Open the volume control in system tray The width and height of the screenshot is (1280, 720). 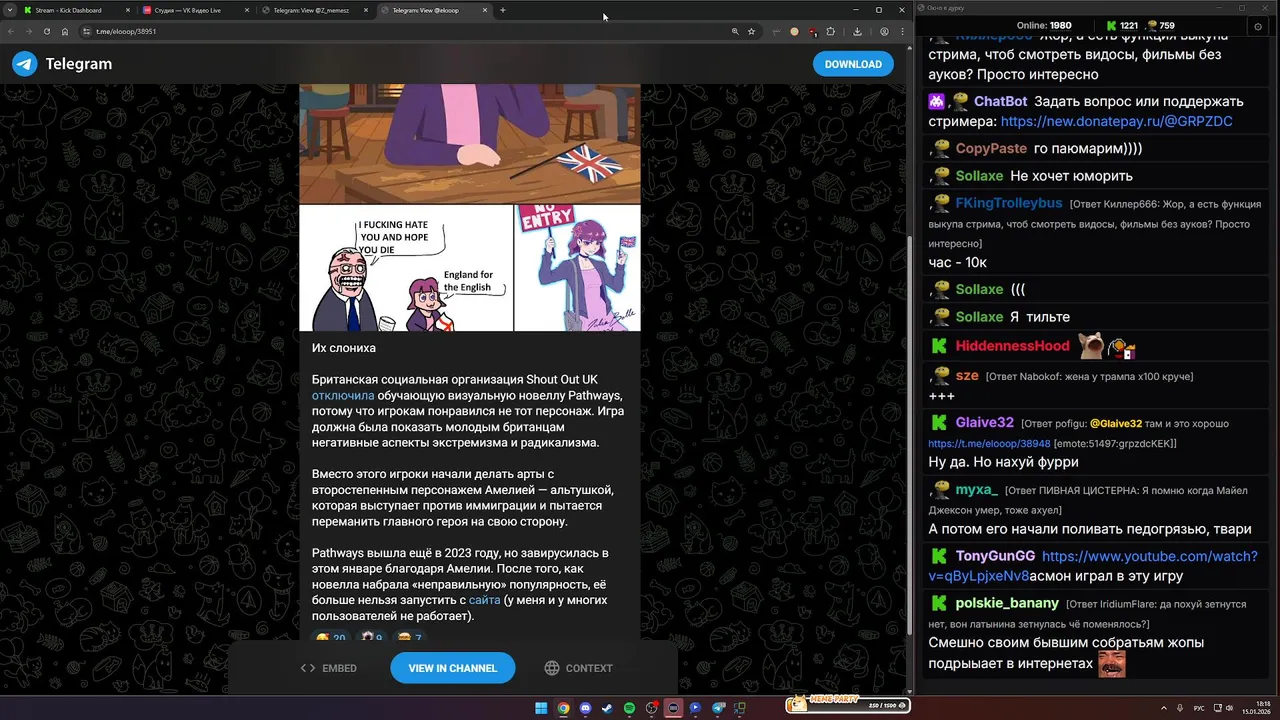[x=1229, y=708]
